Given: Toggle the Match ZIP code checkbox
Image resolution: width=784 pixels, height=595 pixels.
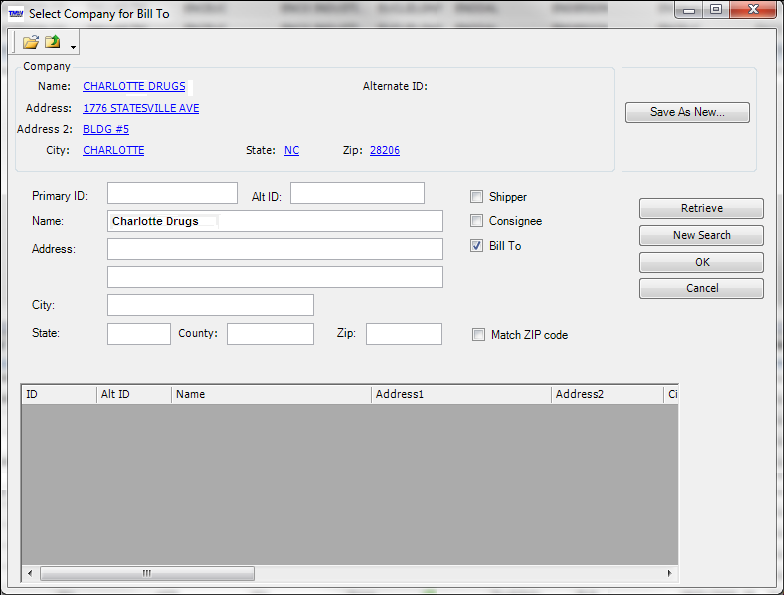Looking at the screenshot, I should (x=478, y=334).
